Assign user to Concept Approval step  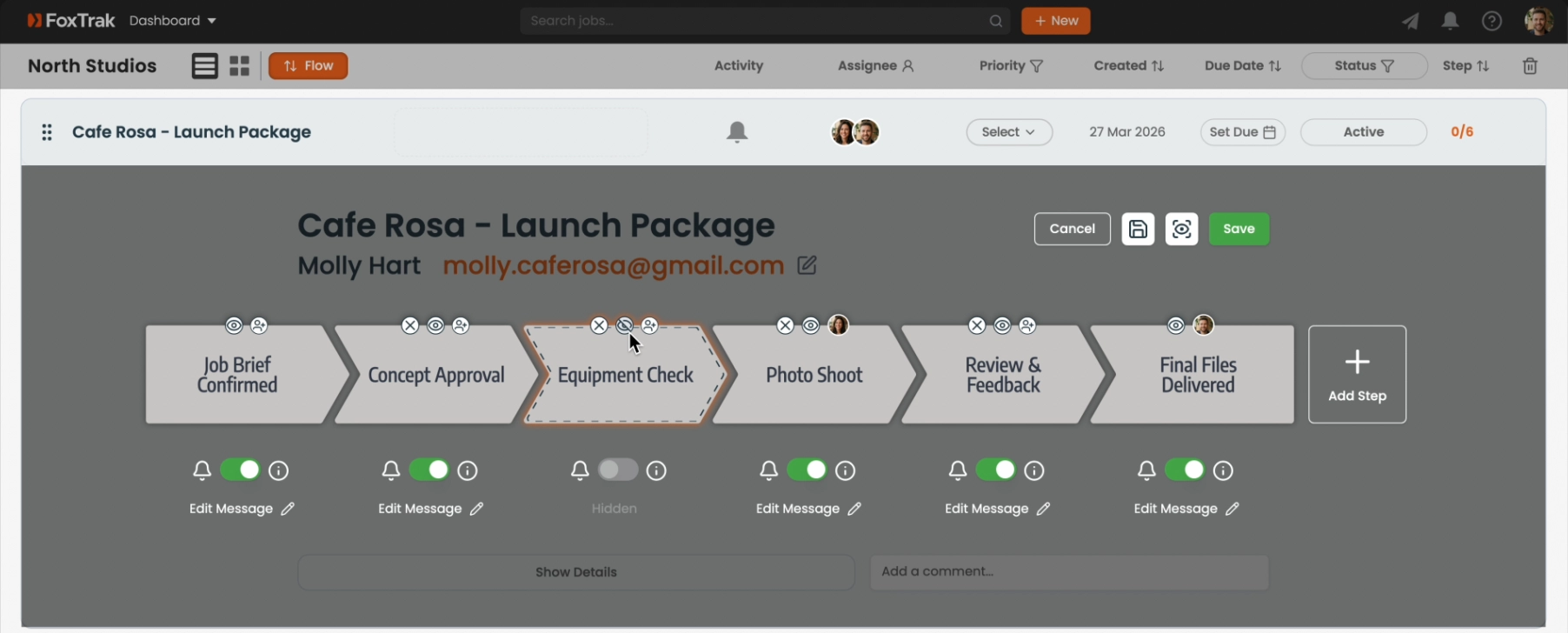[x=461, y=325]
